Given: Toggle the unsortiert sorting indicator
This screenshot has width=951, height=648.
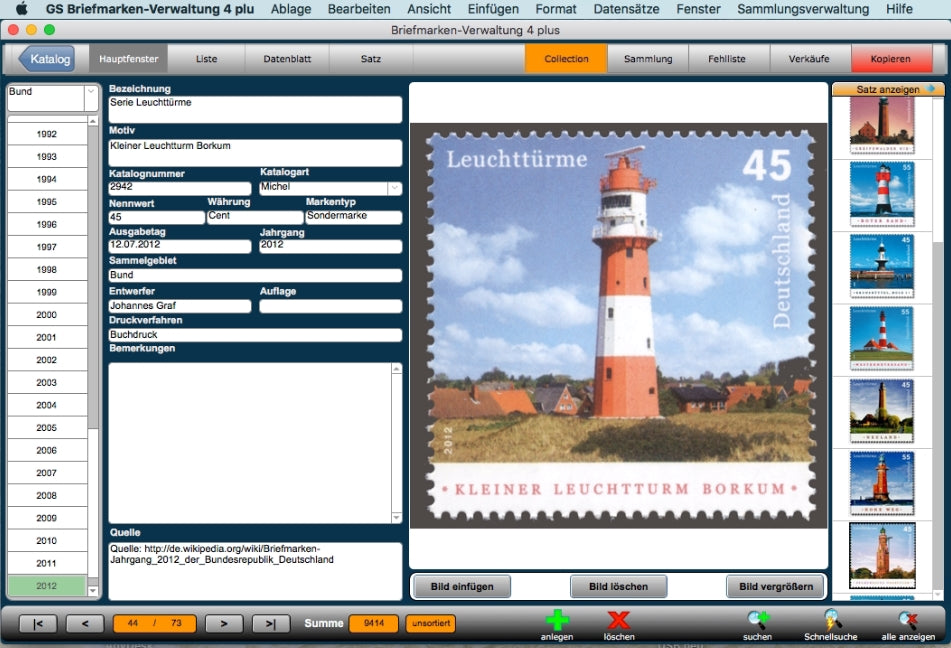Looking at the screenshot, I should pyautogui.click(x=430, y=623).
